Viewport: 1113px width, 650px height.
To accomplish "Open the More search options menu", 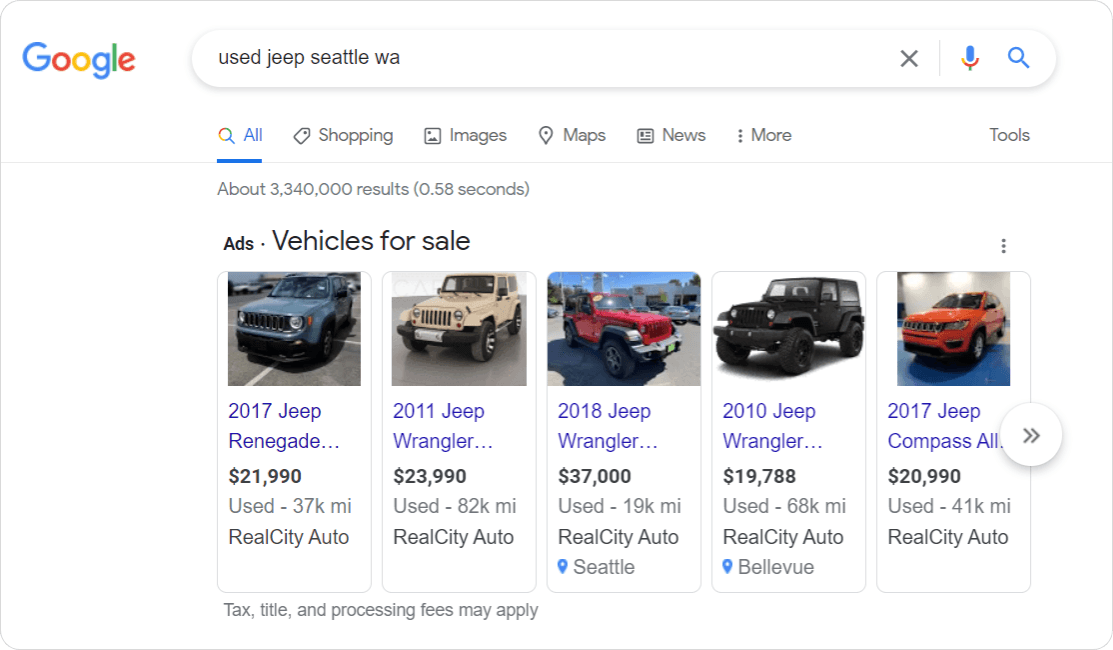I will [762, 135].
